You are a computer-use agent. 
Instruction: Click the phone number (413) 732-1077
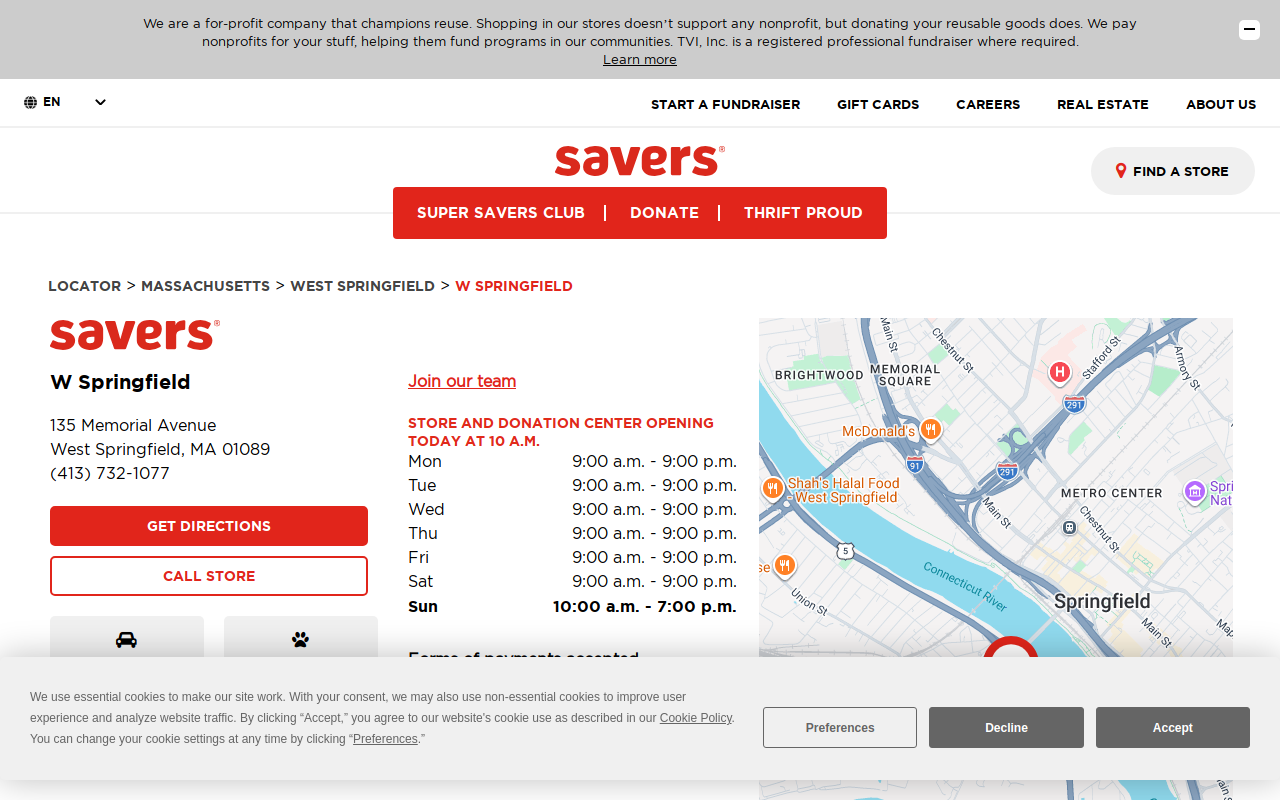pyautogui.click(x=110, y=473)
